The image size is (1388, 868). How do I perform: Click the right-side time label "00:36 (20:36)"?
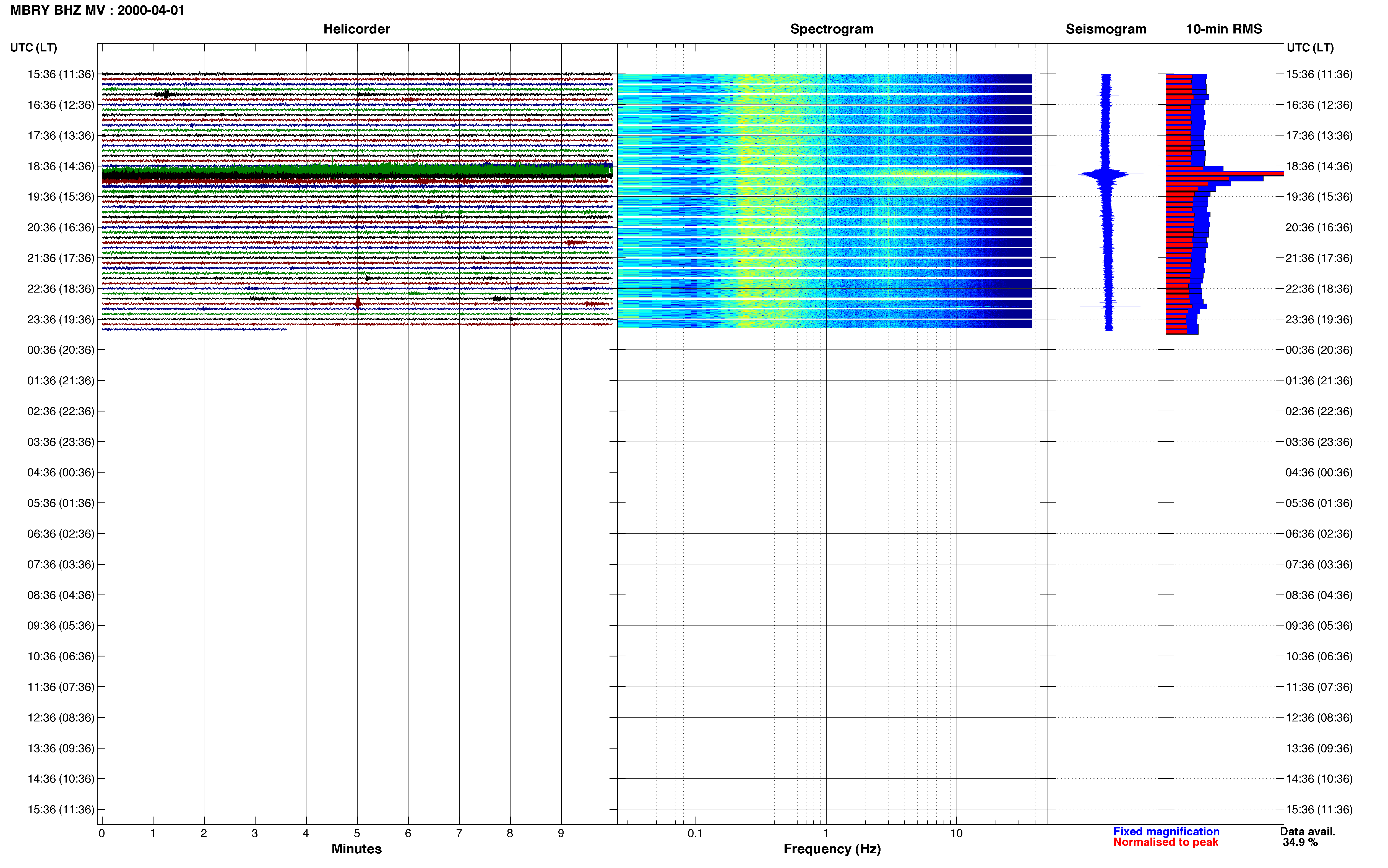(x=1319, y=350)
